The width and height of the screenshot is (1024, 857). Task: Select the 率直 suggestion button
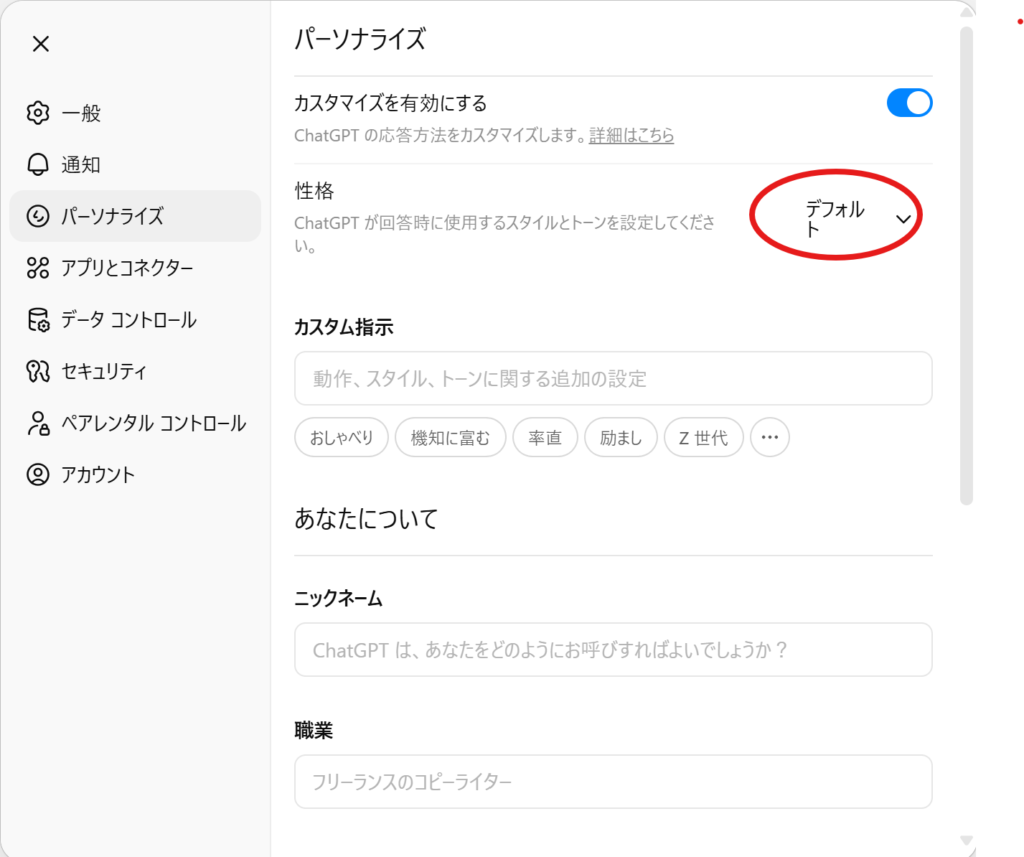tap(545, 437)
